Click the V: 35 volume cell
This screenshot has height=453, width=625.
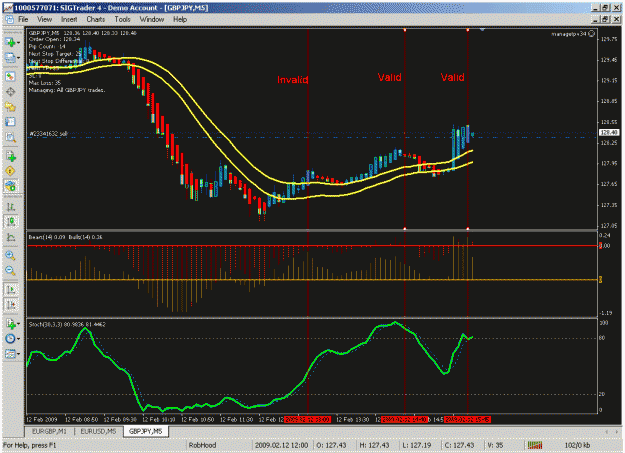click(495, 445)
